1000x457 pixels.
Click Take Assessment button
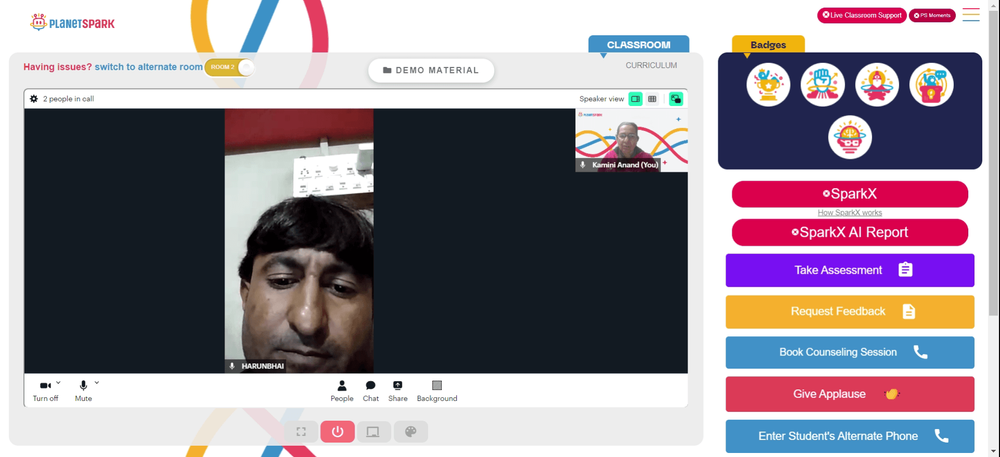849,270
